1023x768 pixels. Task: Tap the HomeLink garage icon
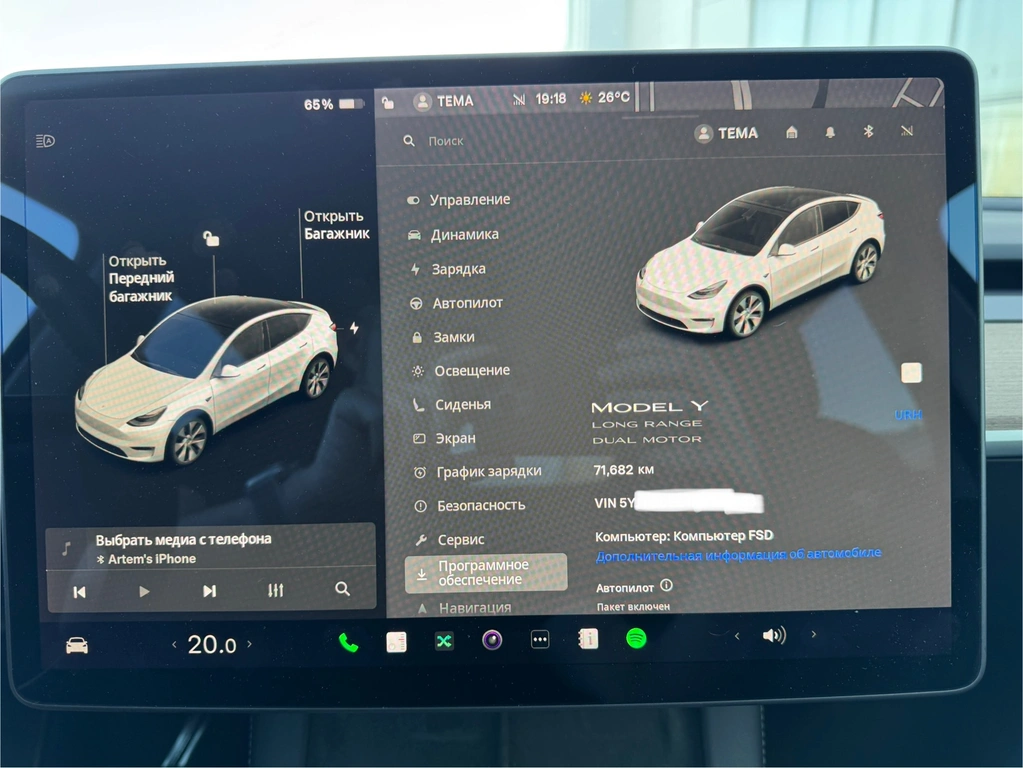[x=791, y=132]
